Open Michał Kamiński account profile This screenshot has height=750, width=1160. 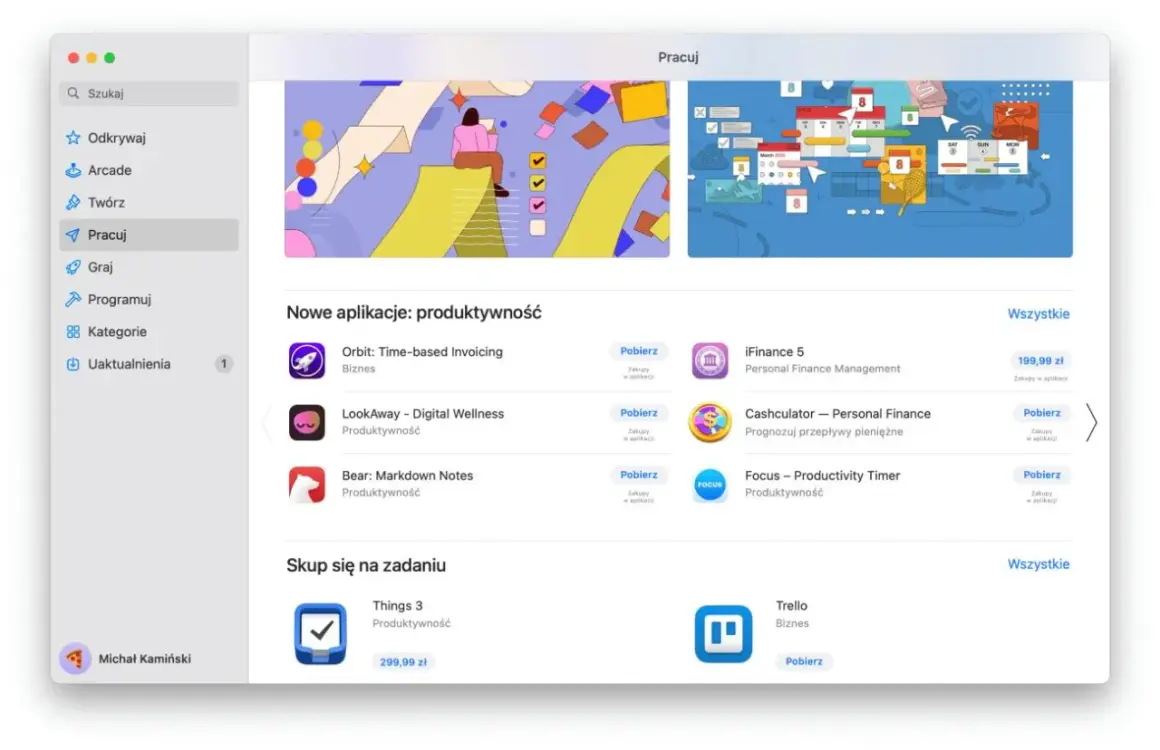coord(126,658)
